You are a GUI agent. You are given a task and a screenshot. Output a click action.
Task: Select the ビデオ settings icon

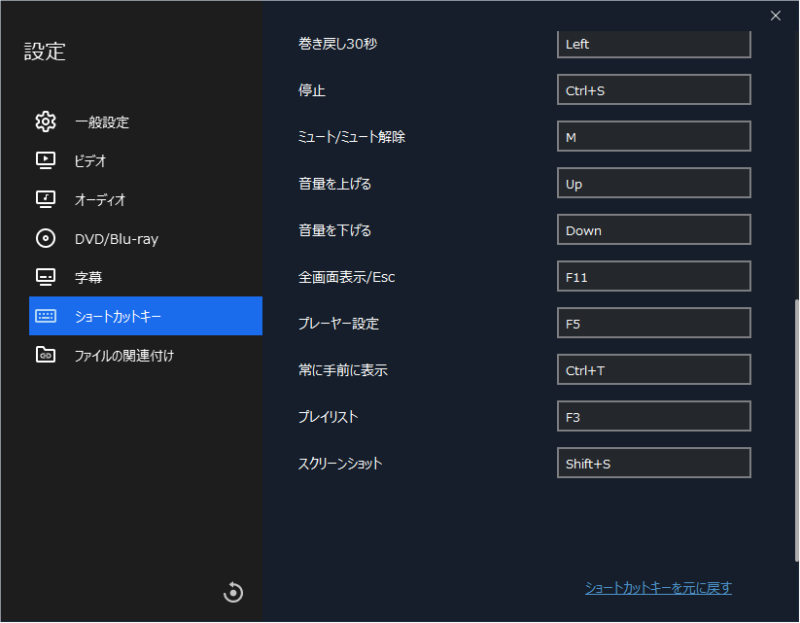coord(45,160)
